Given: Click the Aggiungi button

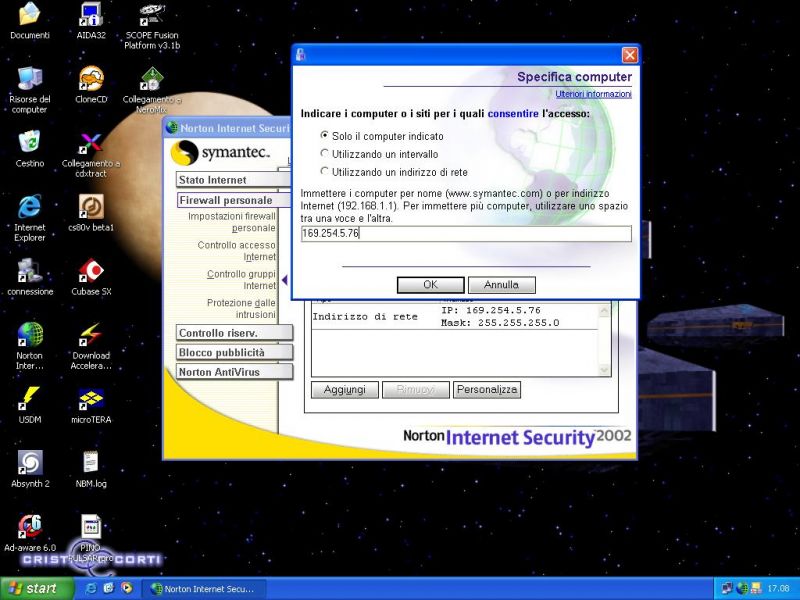Looking at the screenshot, I should click(345, 390).
